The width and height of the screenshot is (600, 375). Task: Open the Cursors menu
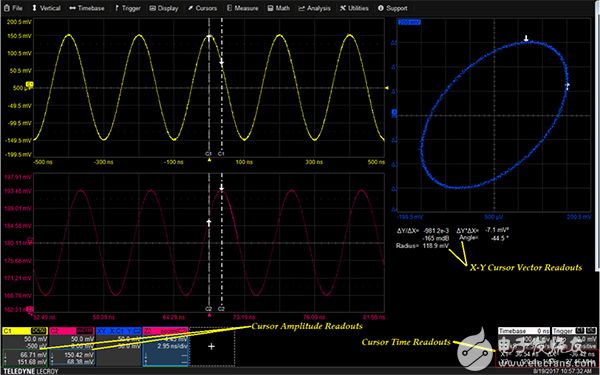[x=202, y=8]
